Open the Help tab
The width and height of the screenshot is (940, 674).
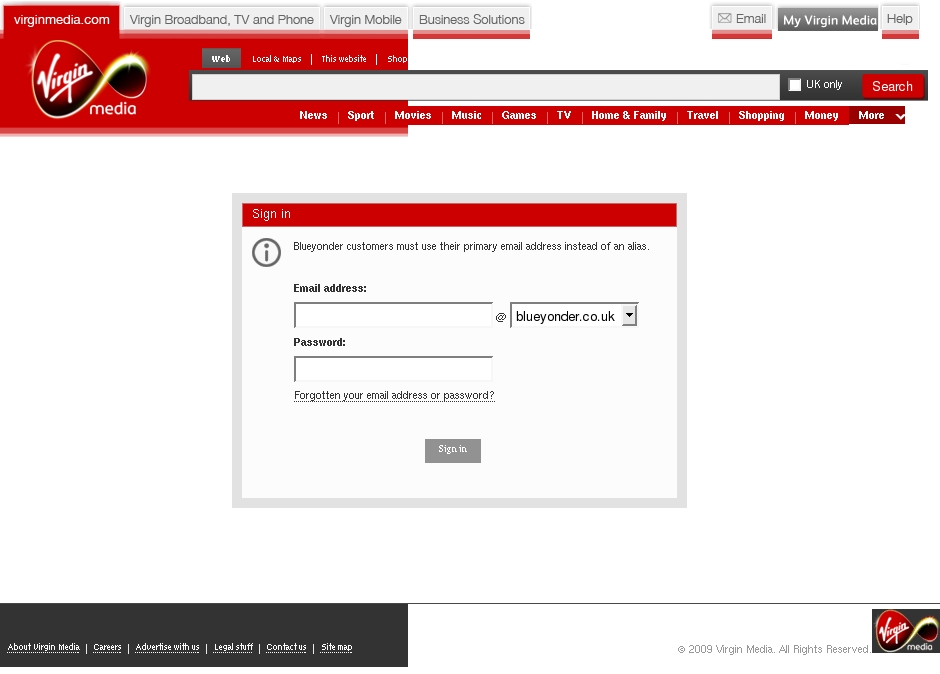900,19
